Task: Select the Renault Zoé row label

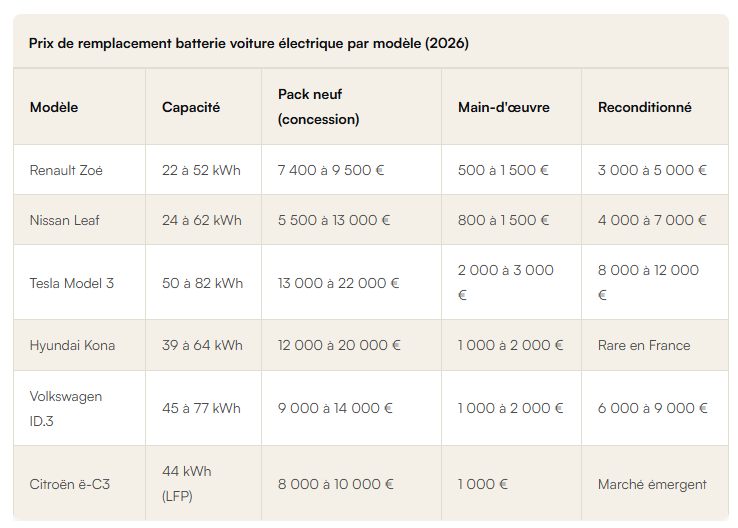Action: 66,170
